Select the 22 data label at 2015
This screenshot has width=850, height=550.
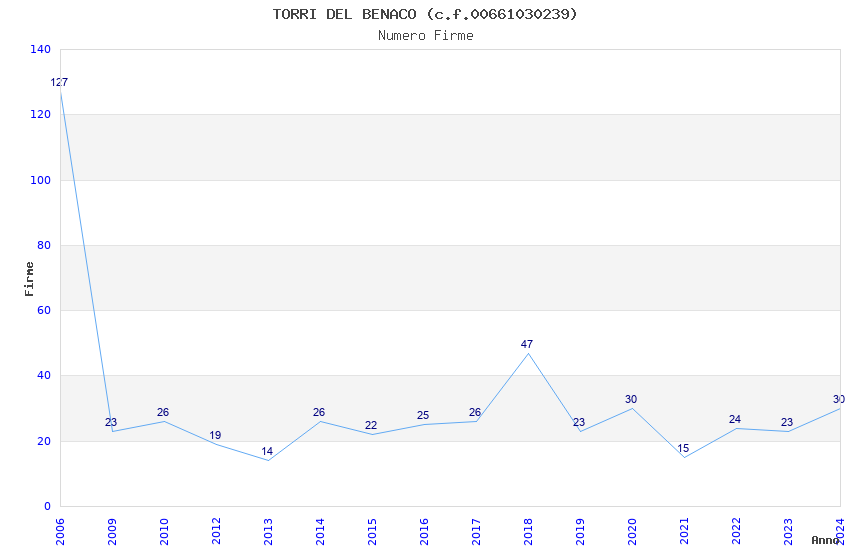[370, 425]
